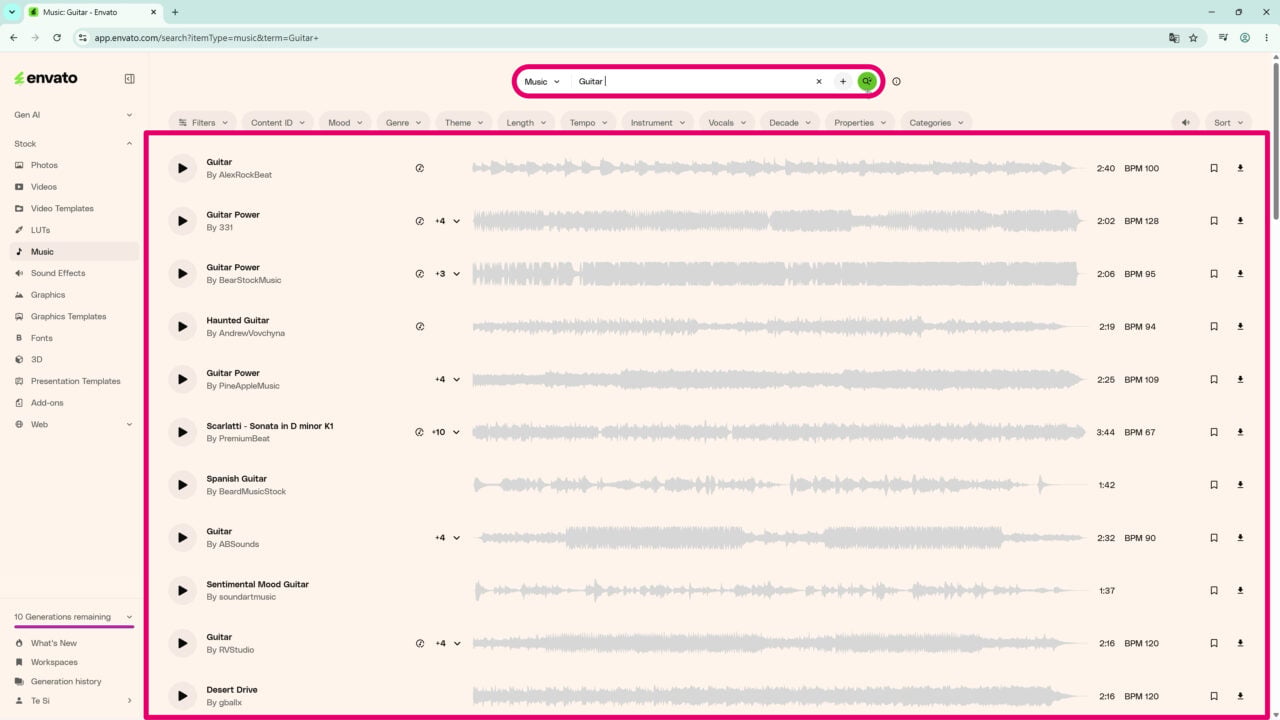Click into the Guitar search field
1280x720 pixels.
point(692,82)
